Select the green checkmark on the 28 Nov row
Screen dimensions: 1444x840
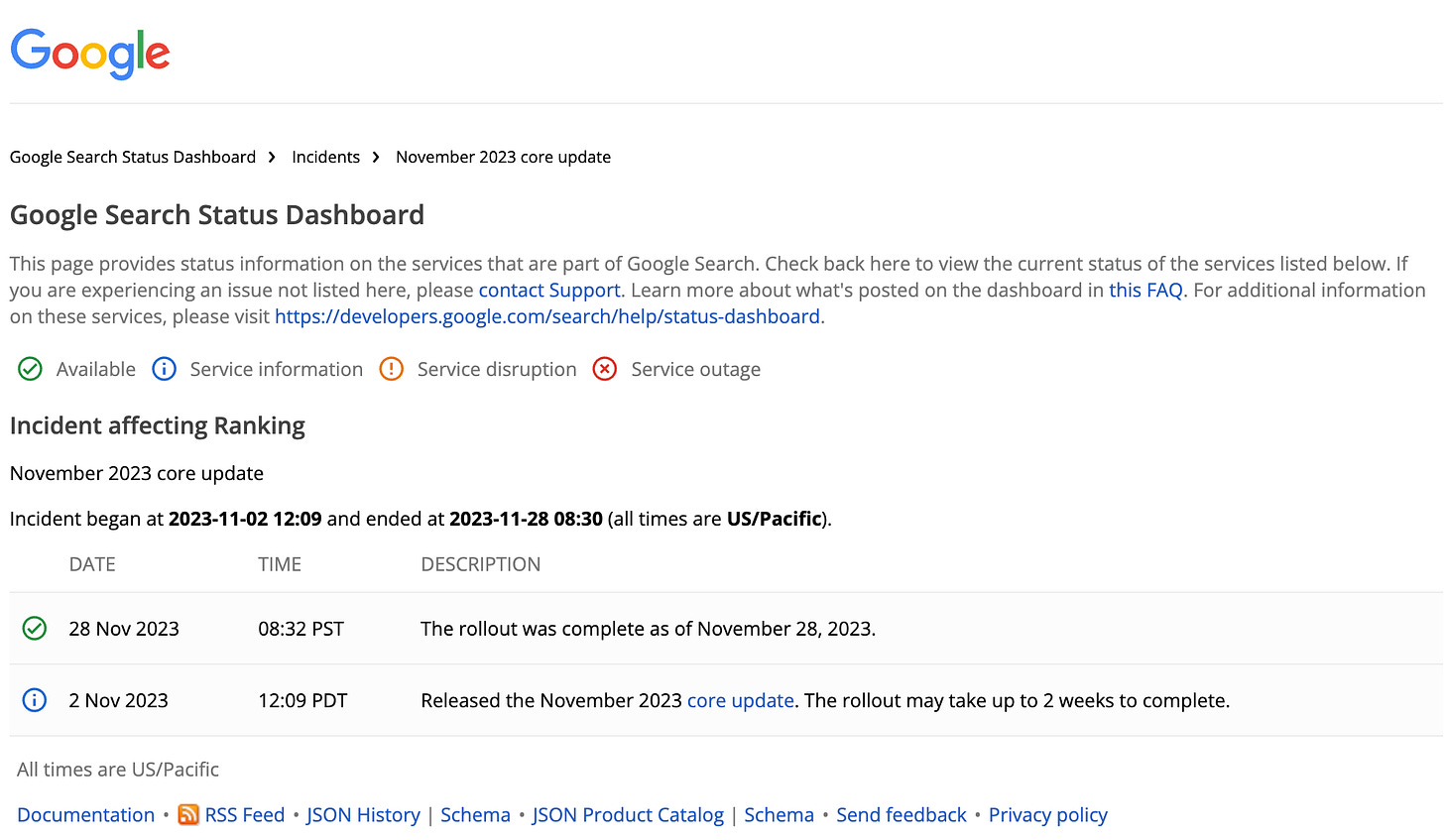[34, 628]
